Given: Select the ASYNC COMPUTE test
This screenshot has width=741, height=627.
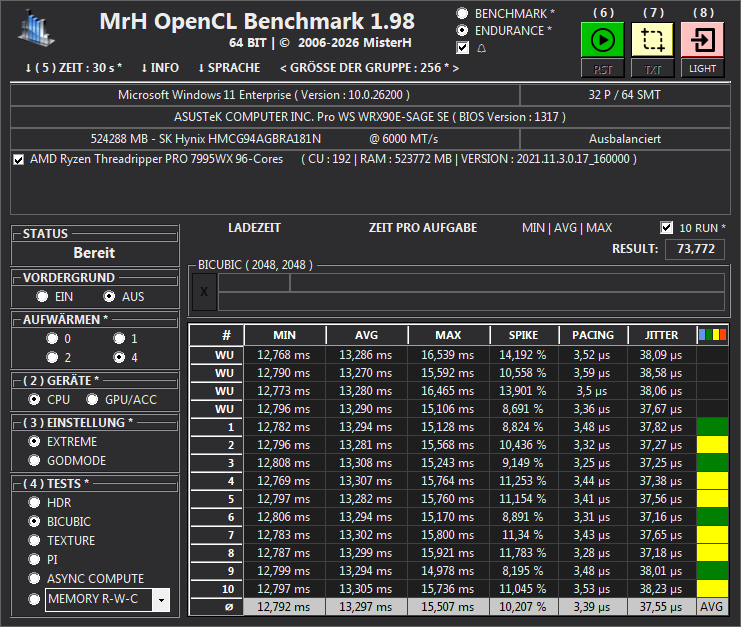Looking at the screenshot, I should tap(34, 578).
